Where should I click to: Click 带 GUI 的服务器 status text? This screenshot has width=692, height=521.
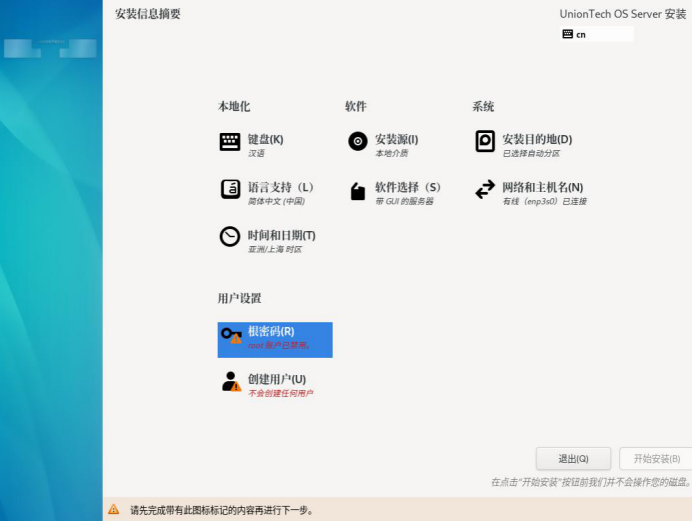click(404, 201)
